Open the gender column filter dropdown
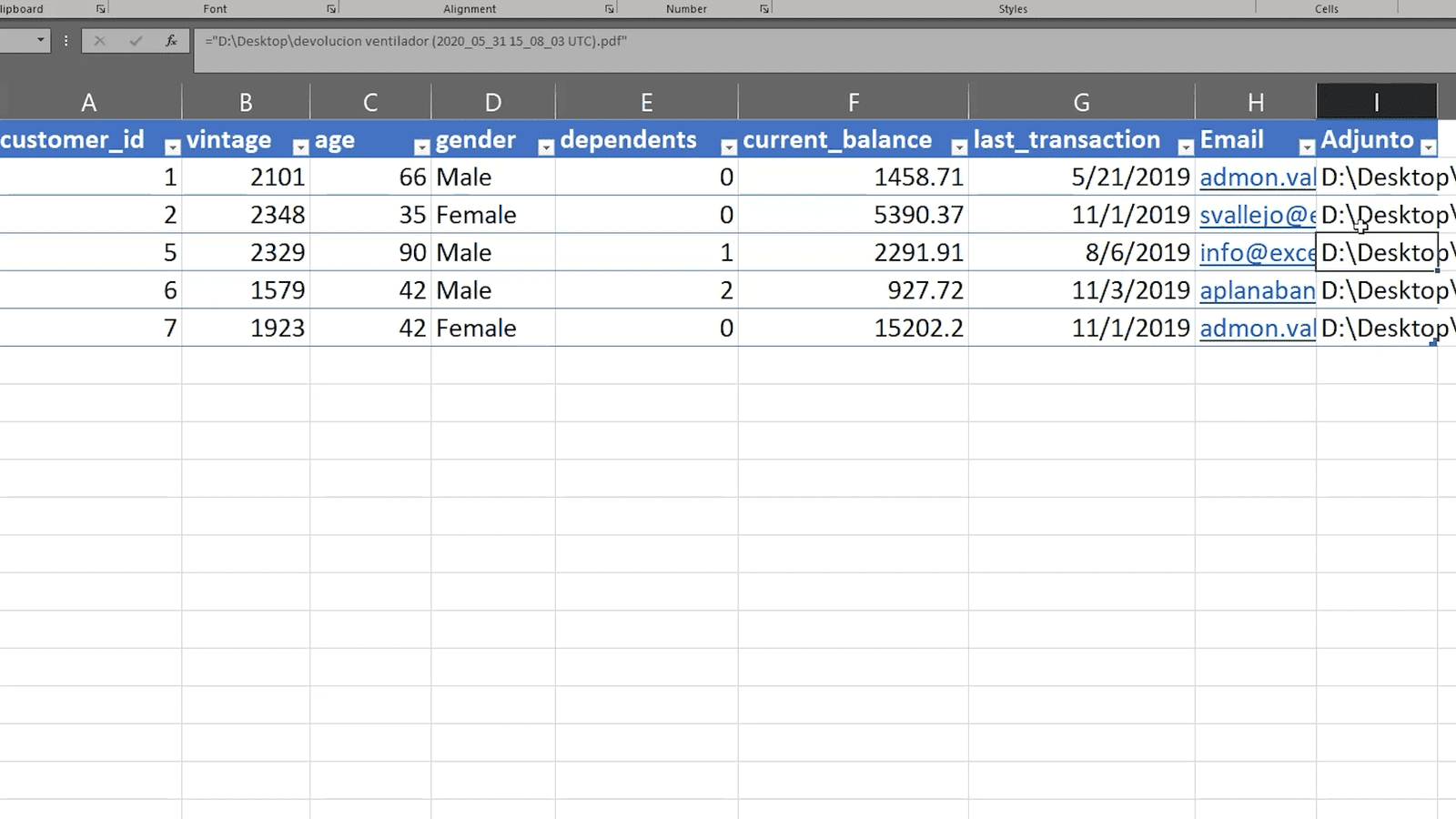The width and height of the screenshot is (1456, 819). [547, 146]
